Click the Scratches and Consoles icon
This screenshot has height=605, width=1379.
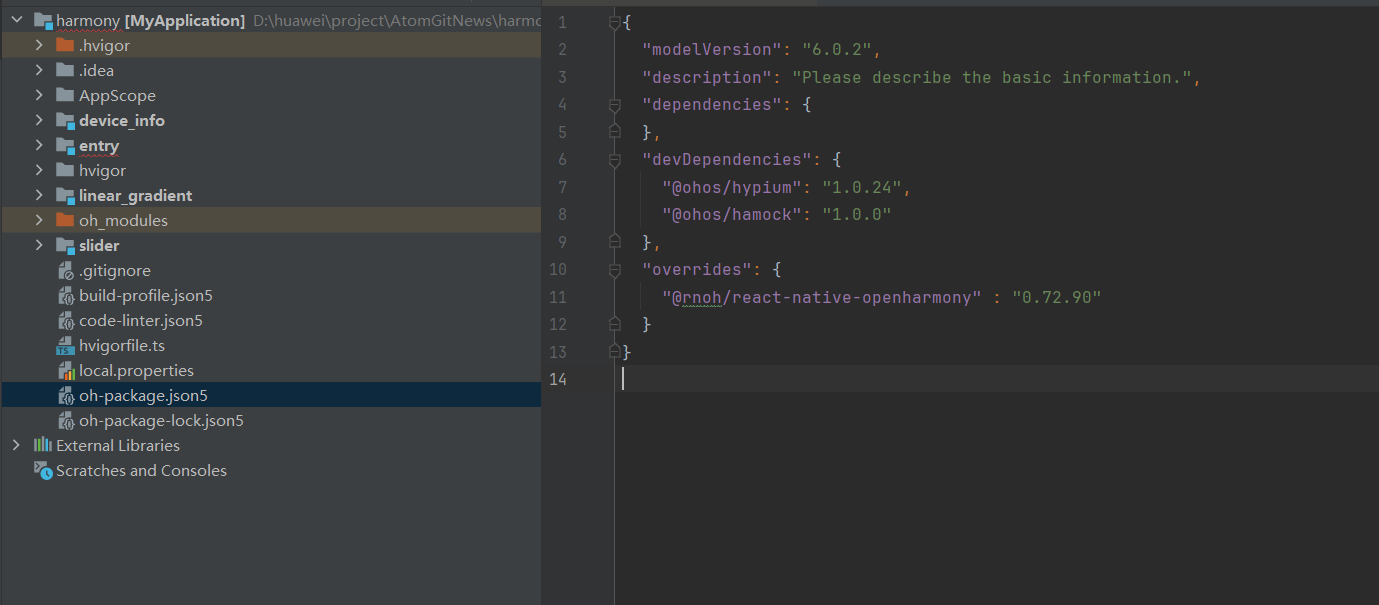point(43,470)
